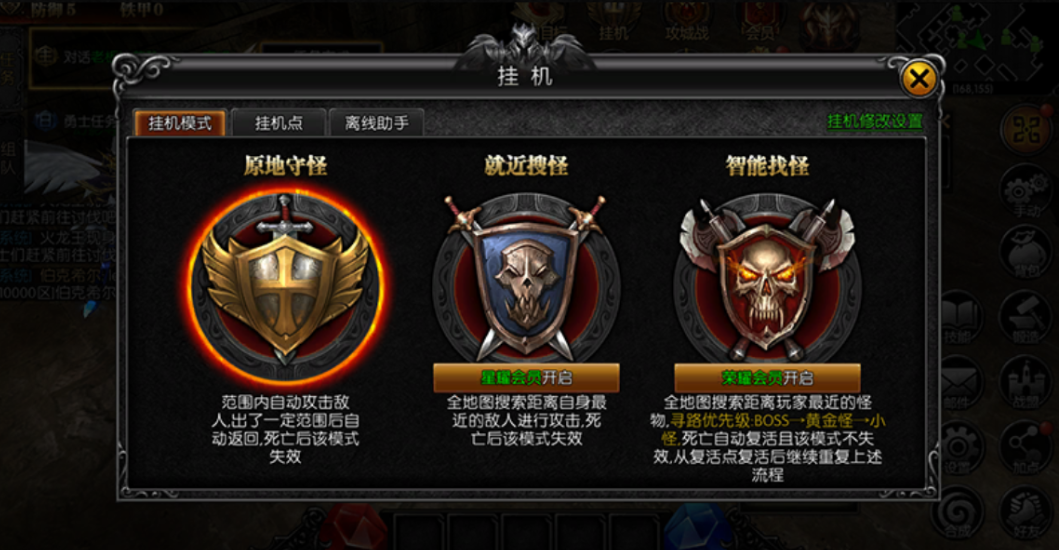Click the 荣耀会员开启 button

[767, 377]
